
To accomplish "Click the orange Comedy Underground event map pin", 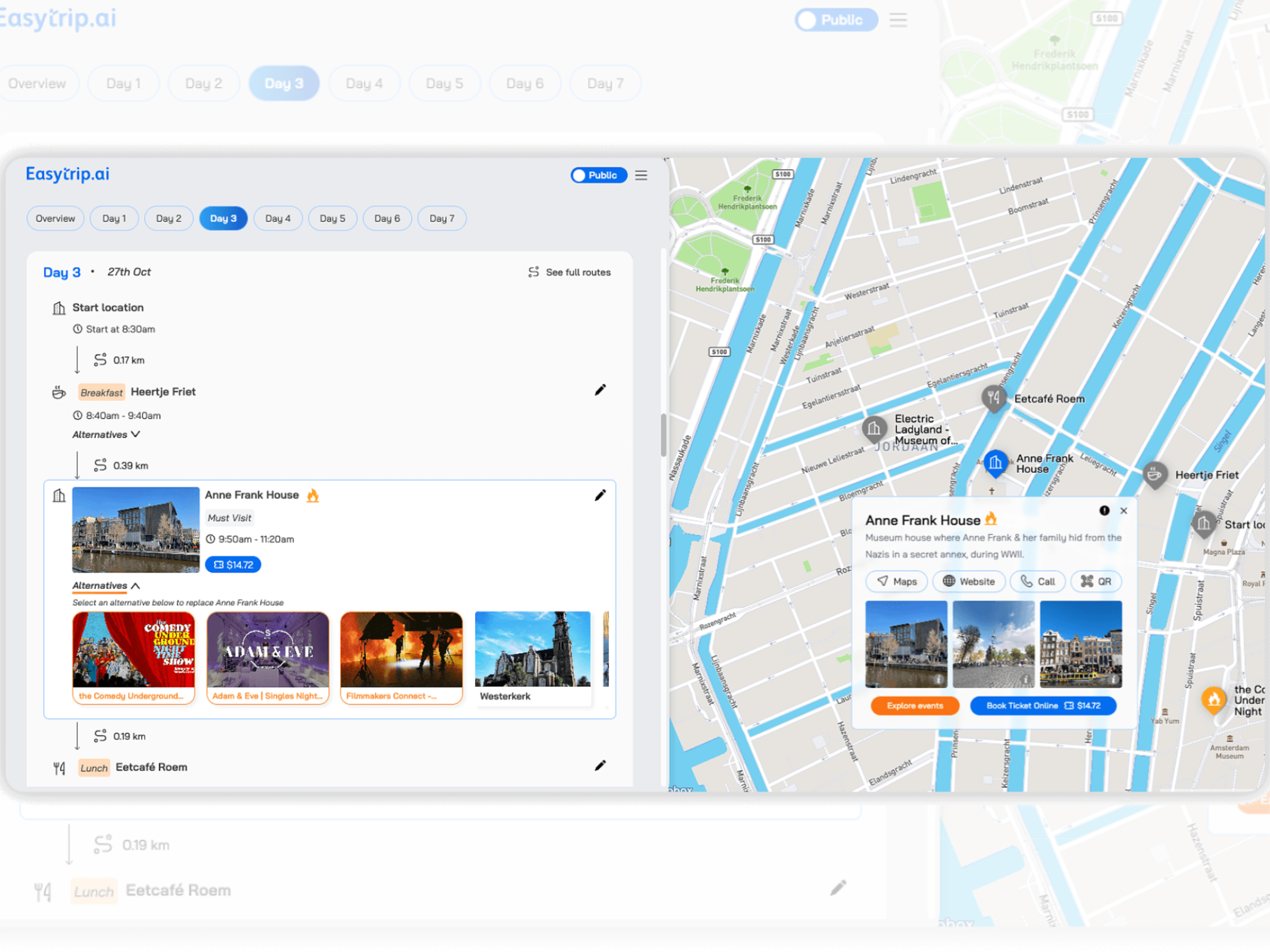I will [x=1213, y=700].
